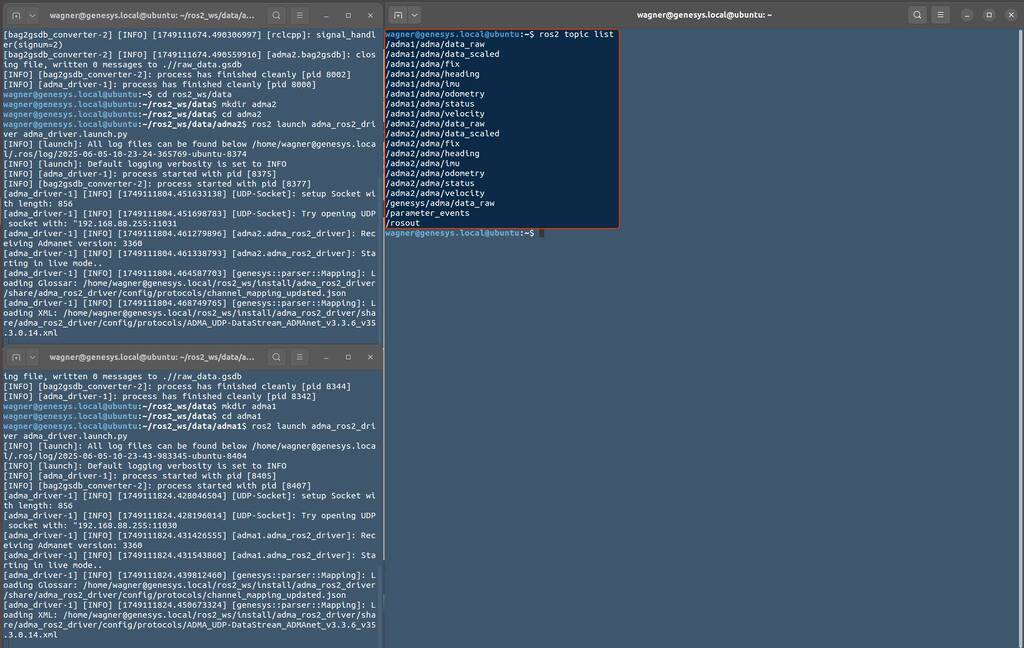Image resolution: width=1024 pixels, height=648 pixels.
Task: Close the right terminal window
Action: [x=1012, y=15]
